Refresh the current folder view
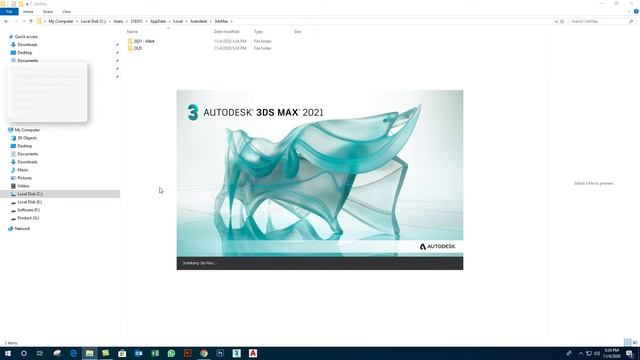This screenshot has height=360, width=640. coord(562,21)
